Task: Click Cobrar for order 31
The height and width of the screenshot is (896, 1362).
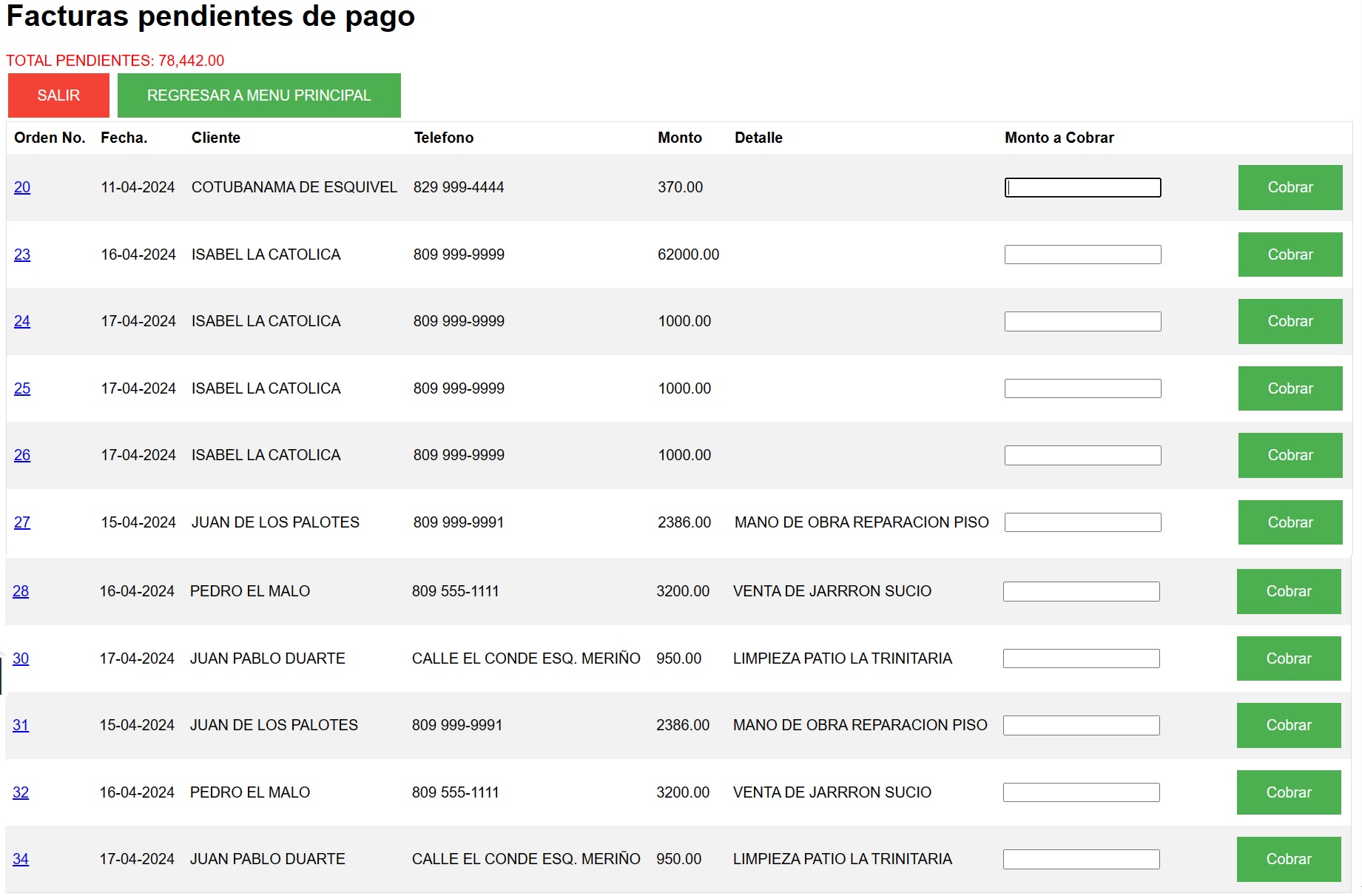Action: 1288,725
